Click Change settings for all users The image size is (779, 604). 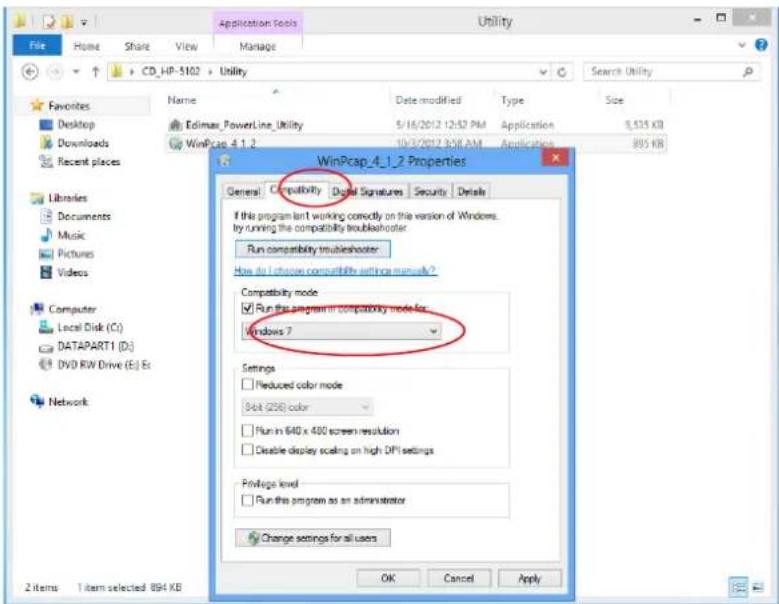(313, 538)
